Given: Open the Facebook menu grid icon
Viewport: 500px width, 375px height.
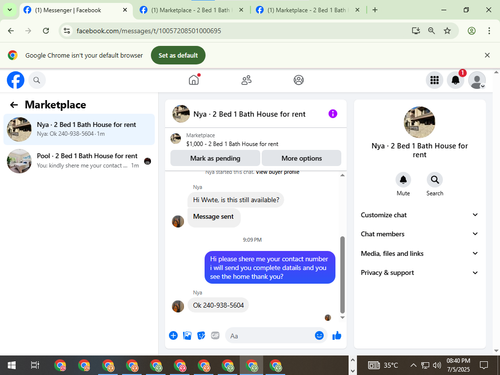Looking at the screenshot, I should 434,80.
